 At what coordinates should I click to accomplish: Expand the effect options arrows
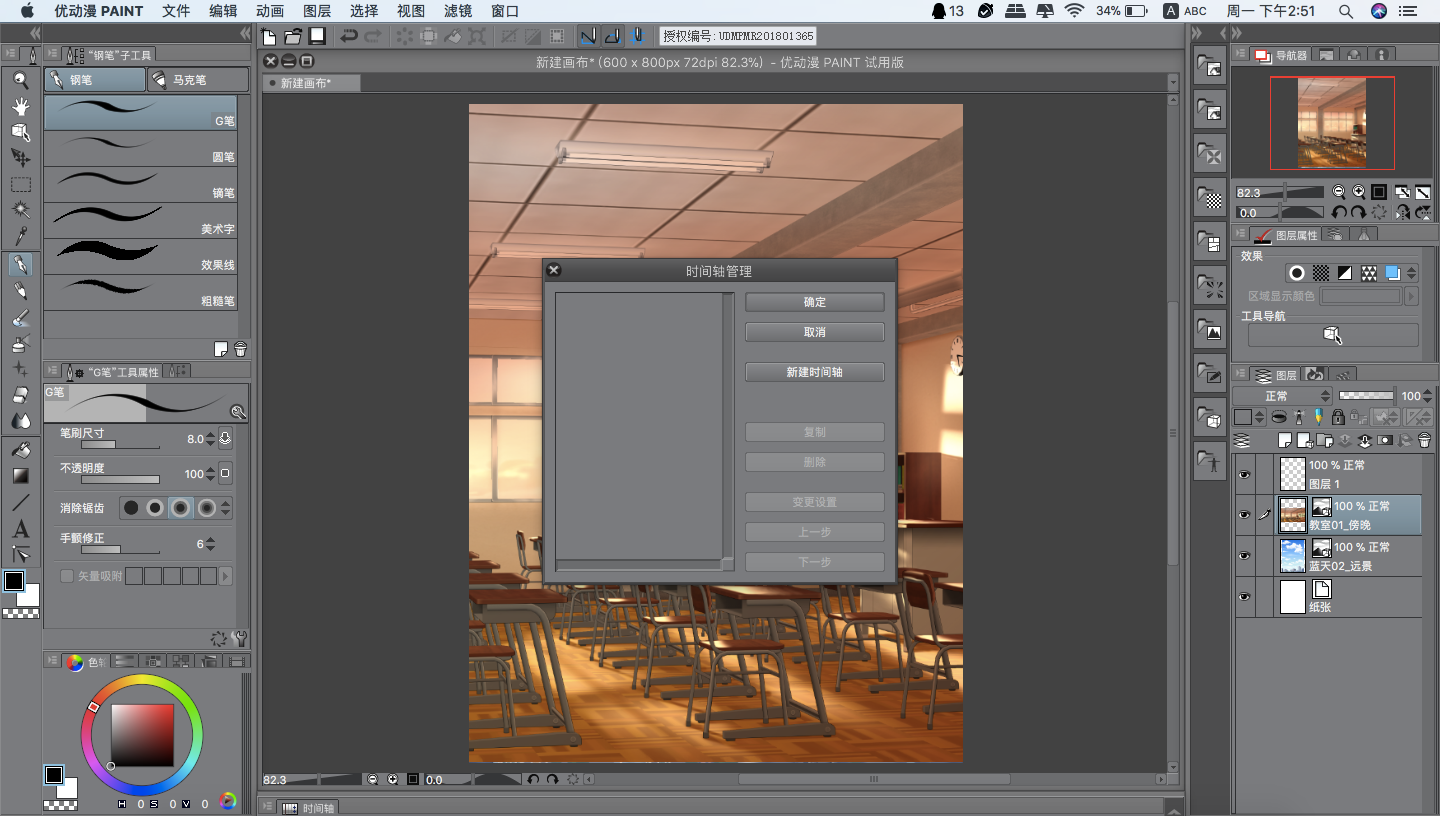[1411, 273]
